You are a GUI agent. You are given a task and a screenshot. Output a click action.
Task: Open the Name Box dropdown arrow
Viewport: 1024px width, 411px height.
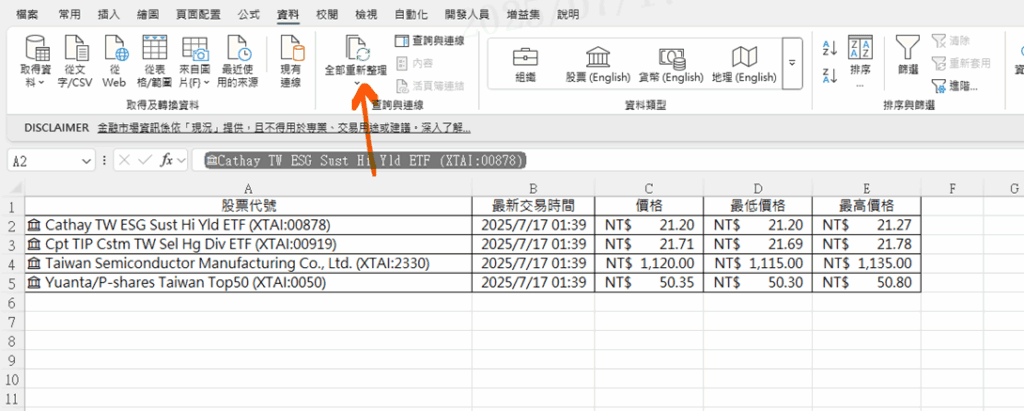[87, 160]
